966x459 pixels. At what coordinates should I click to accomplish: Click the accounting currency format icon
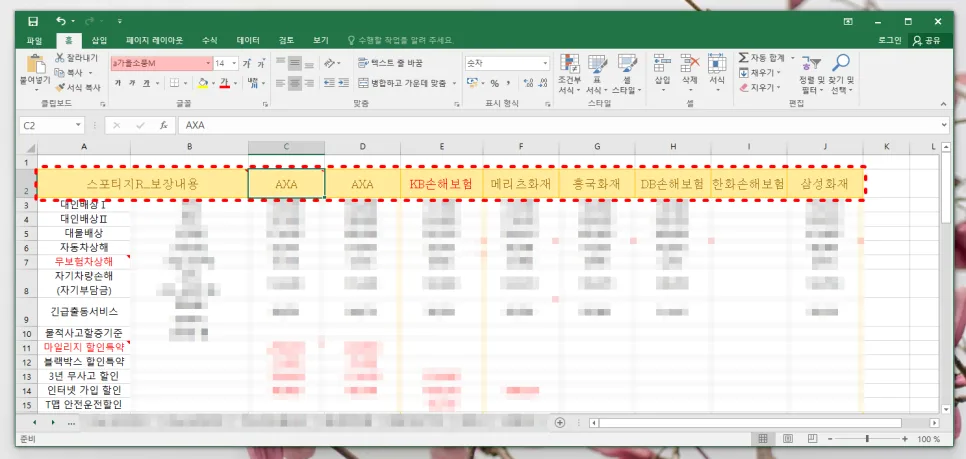[x=473, y=83]
